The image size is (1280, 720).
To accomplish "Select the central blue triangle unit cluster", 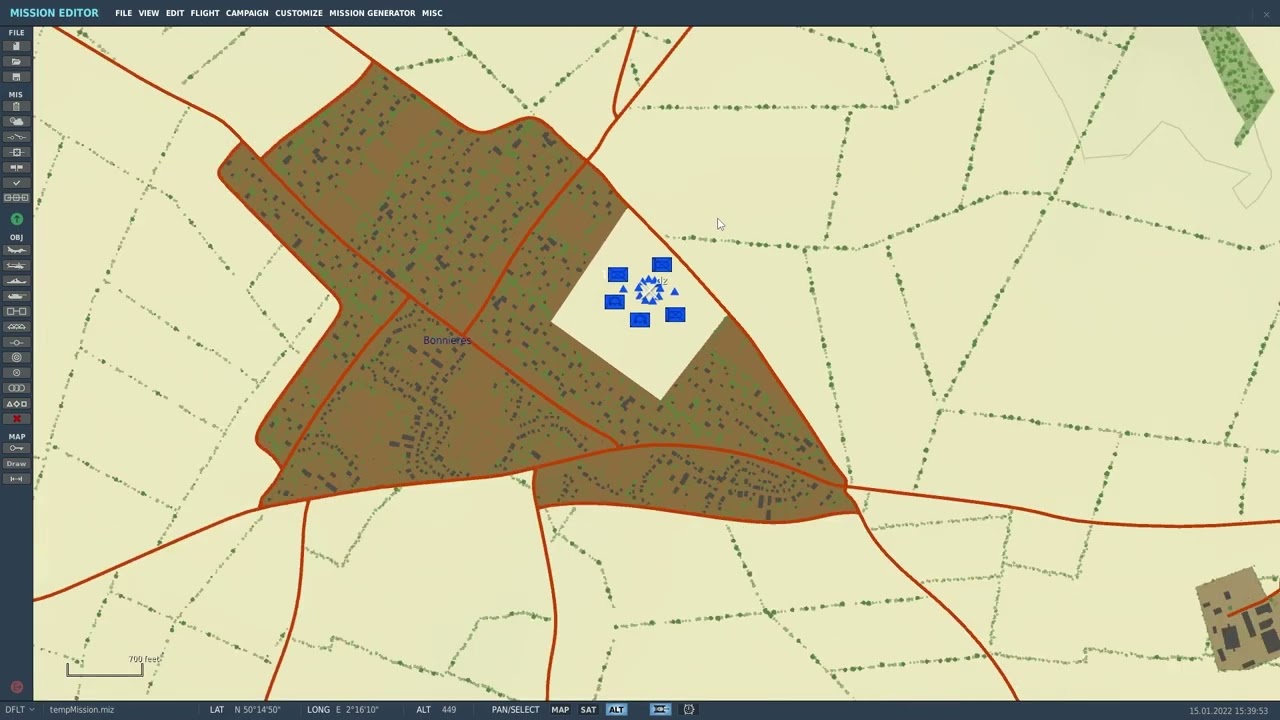I will [x=649, y=290].
